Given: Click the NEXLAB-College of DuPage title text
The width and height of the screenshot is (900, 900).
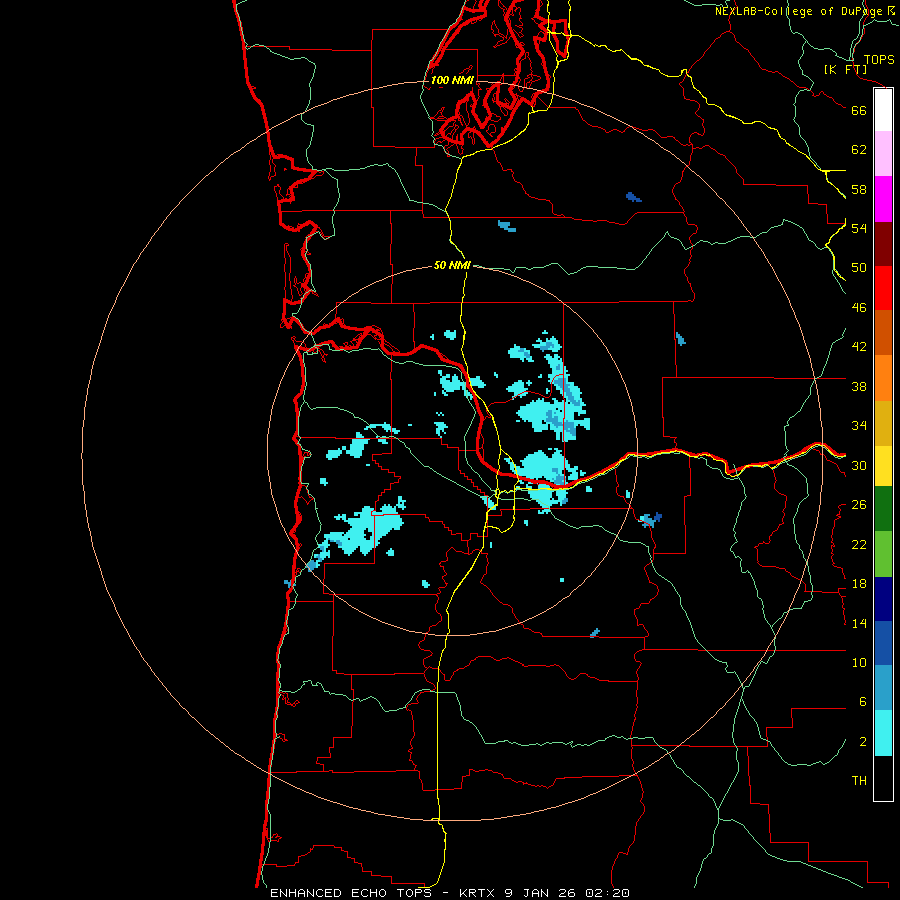Looking at the screenshot, I should (798, 11).
